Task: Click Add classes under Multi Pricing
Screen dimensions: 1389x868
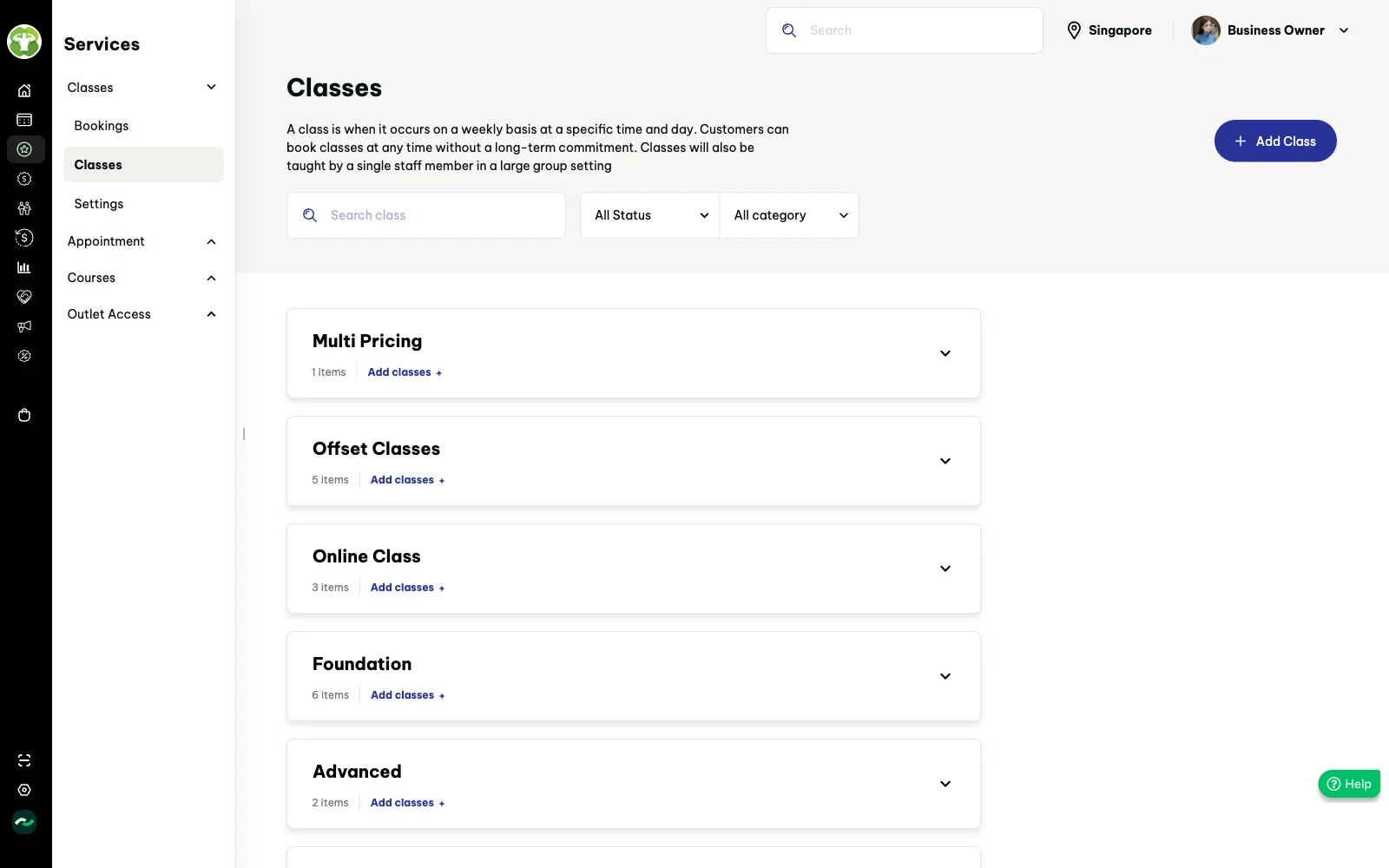Action: 405,372
